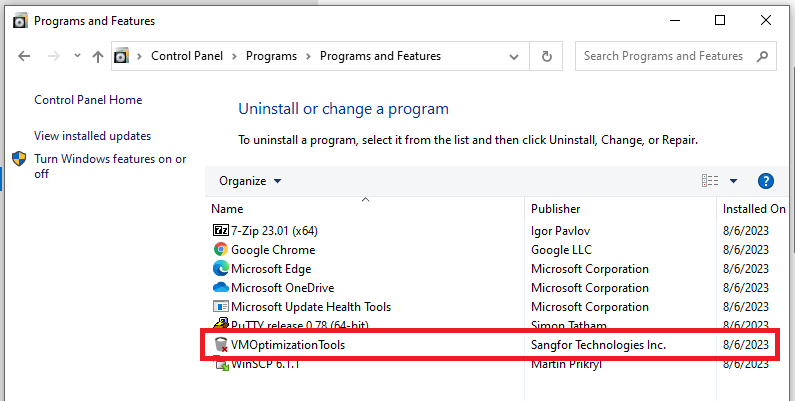
Task: Open Control Panel Home link
Action: click(x=88, y=100)
